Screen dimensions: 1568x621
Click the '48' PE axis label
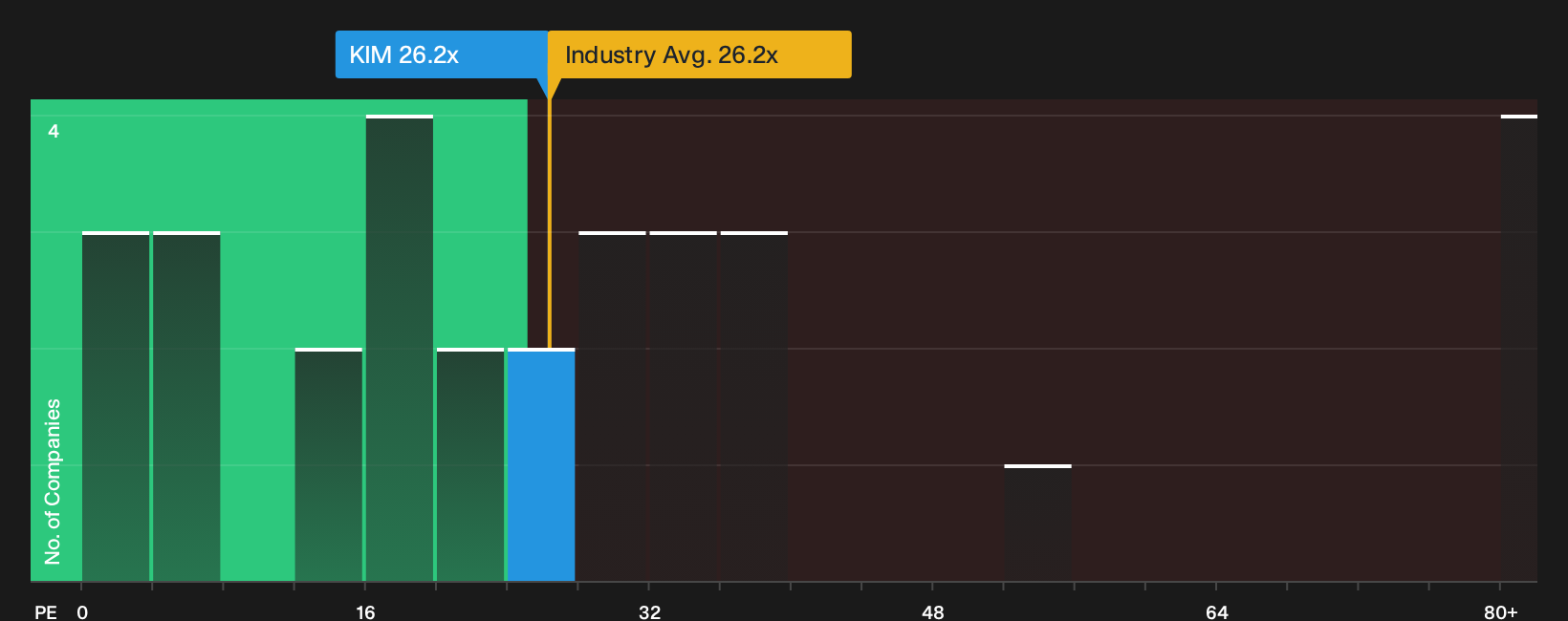pos(933,611)
